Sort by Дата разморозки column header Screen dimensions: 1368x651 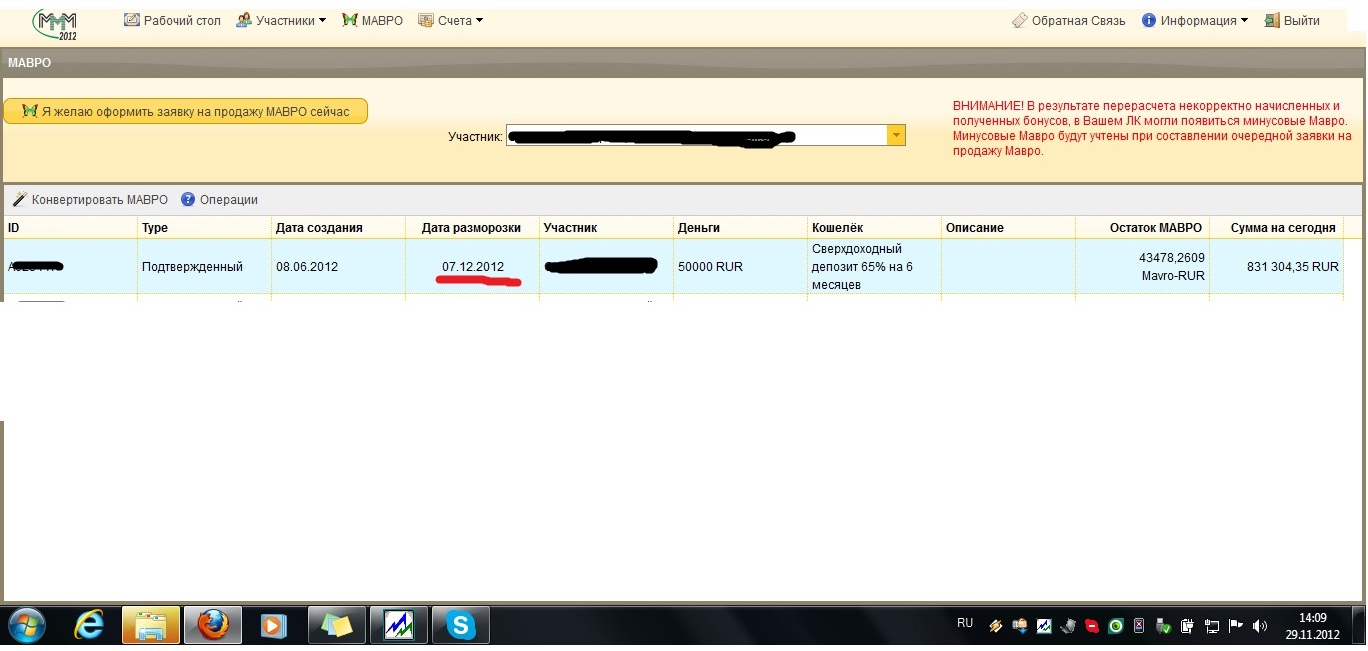472,228
